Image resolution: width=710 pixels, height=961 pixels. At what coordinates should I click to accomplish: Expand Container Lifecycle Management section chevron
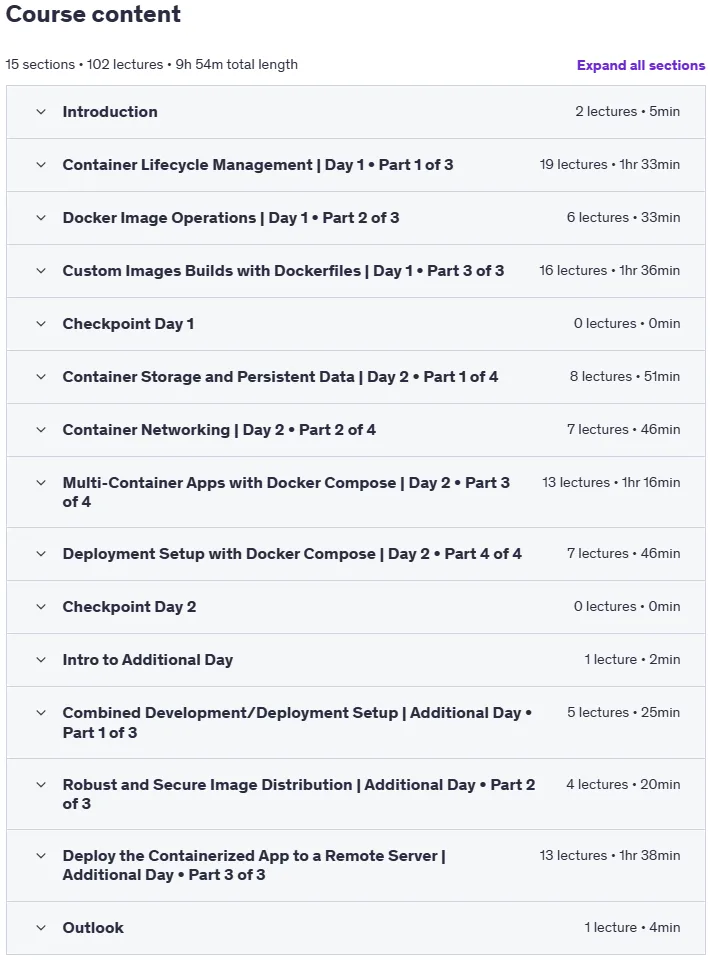click(41, 164)
